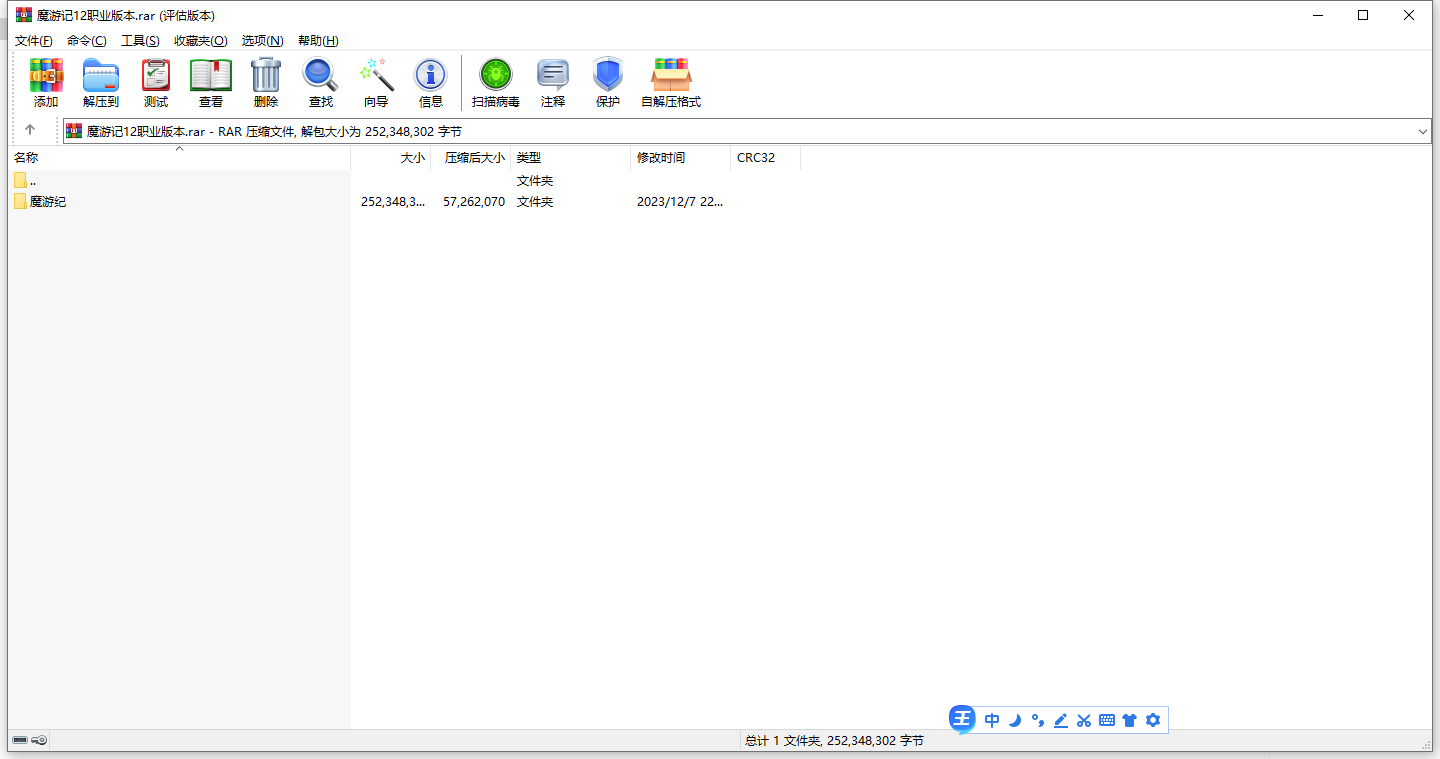Open the 文件(F) menu
The height and width of the screenshot is (759, 1440).
33,41
